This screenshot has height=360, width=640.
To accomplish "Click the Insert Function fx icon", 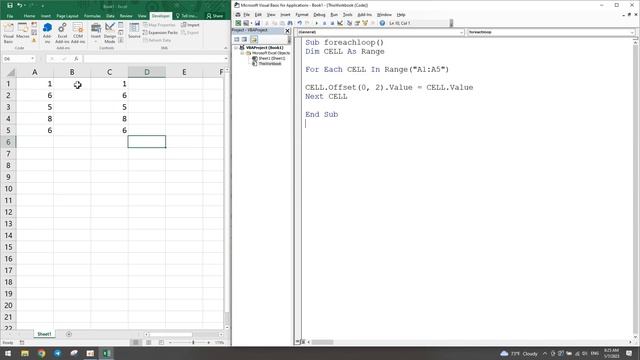I will click(76, 59).
